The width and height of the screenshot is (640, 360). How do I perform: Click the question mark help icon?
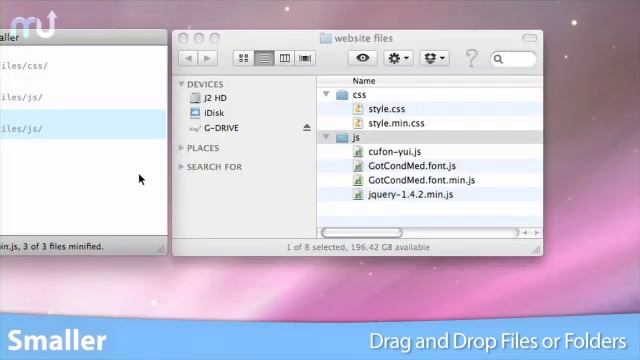tap(471, 58)
